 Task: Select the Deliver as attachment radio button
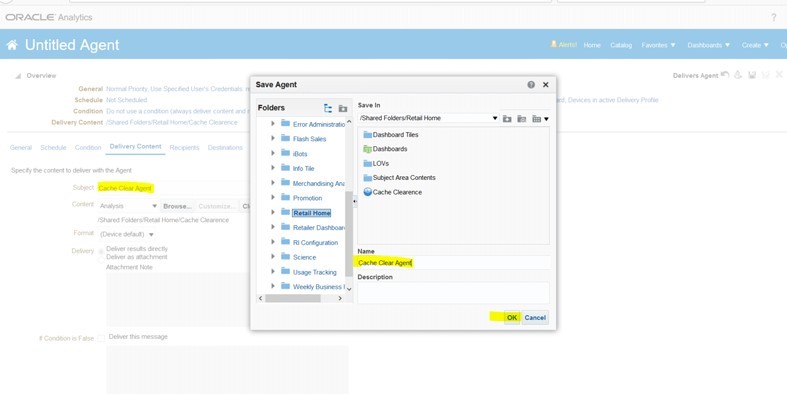coord(101,258)
